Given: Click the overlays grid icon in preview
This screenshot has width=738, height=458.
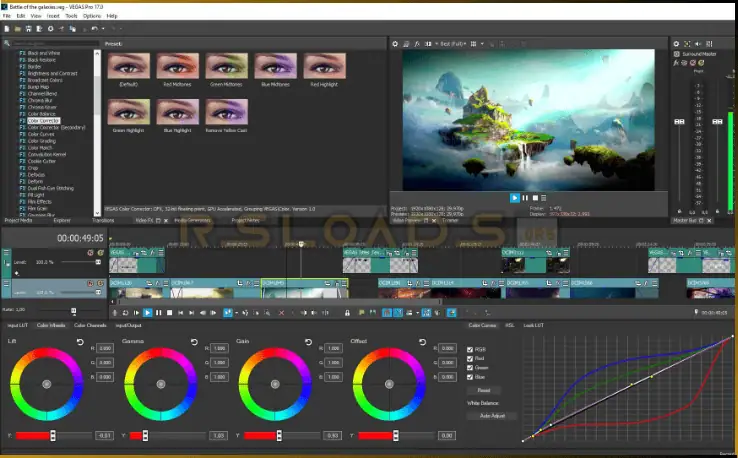Looking at the screenshot, I should [x=473, y=44].
